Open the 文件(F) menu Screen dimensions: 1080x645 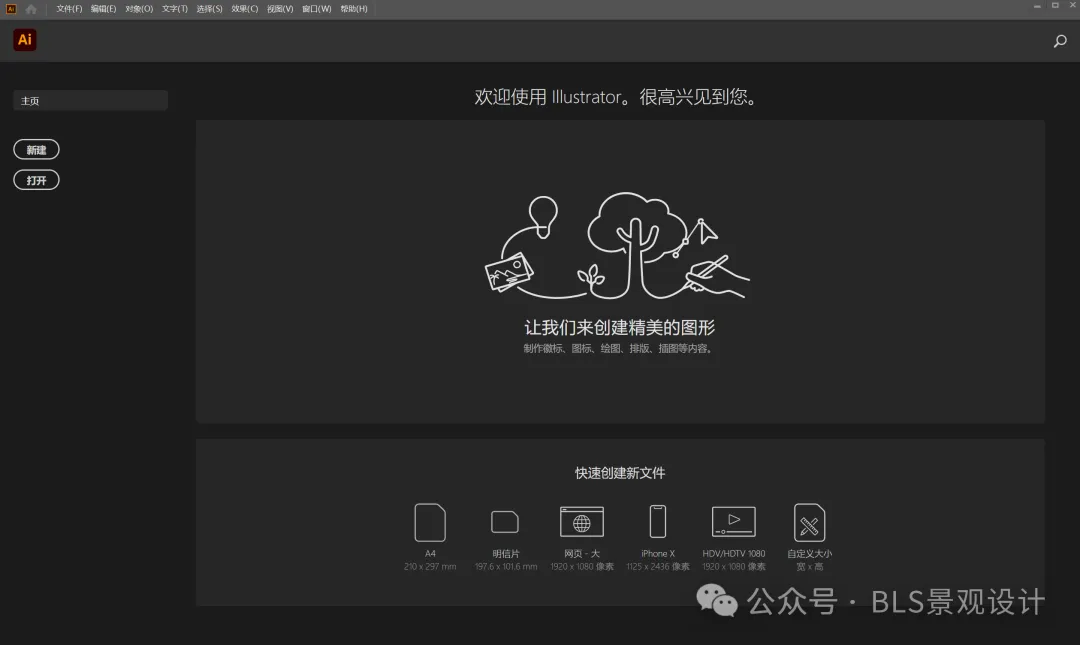(69, 9)
